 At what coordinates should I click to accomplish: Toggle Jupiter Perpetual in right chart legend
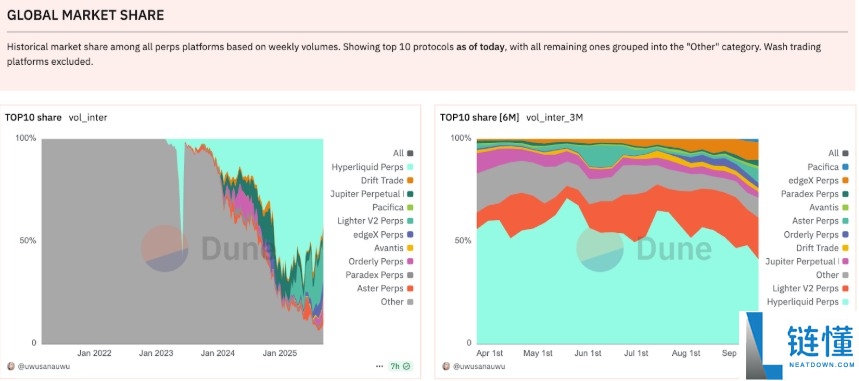[807, 261]
